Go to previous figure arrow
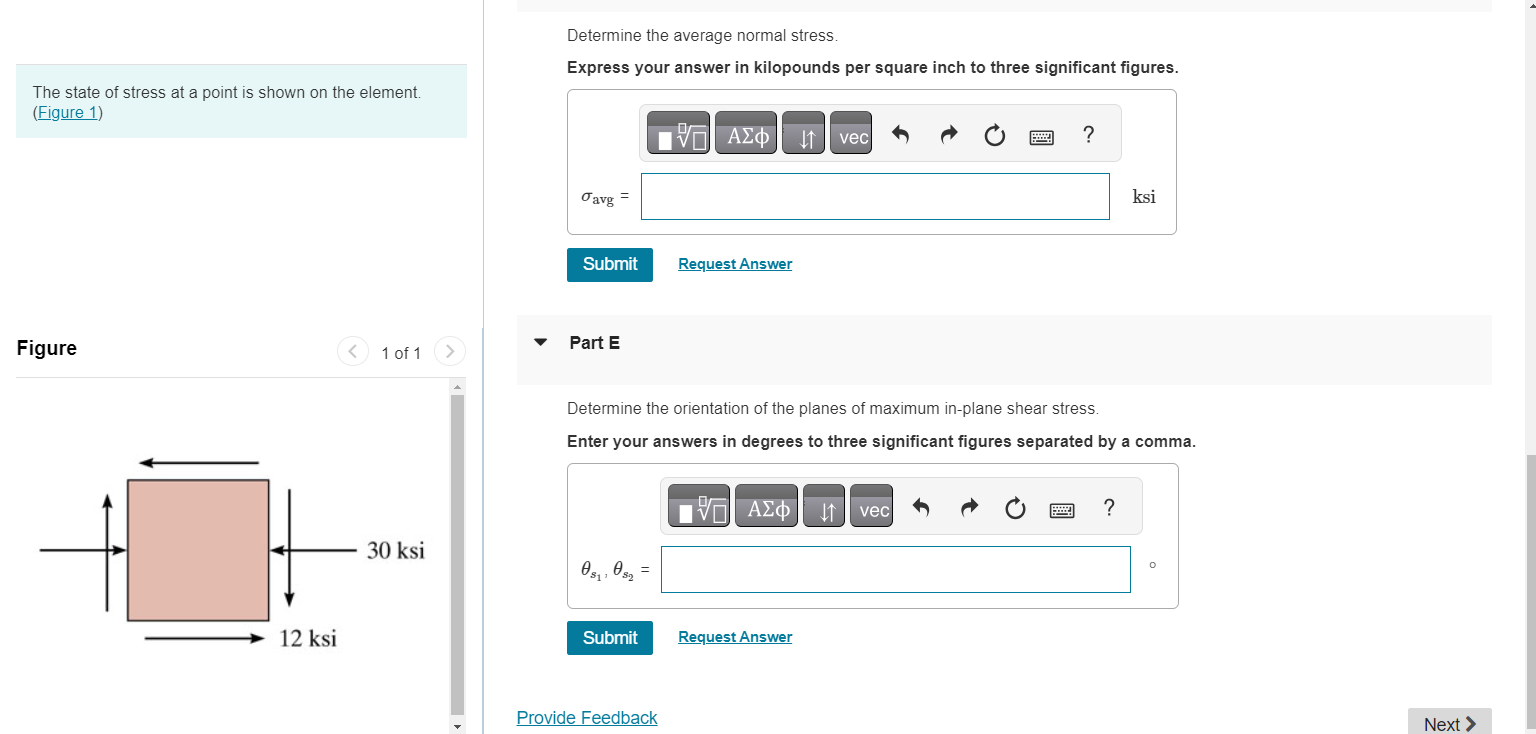 [353, 352]
